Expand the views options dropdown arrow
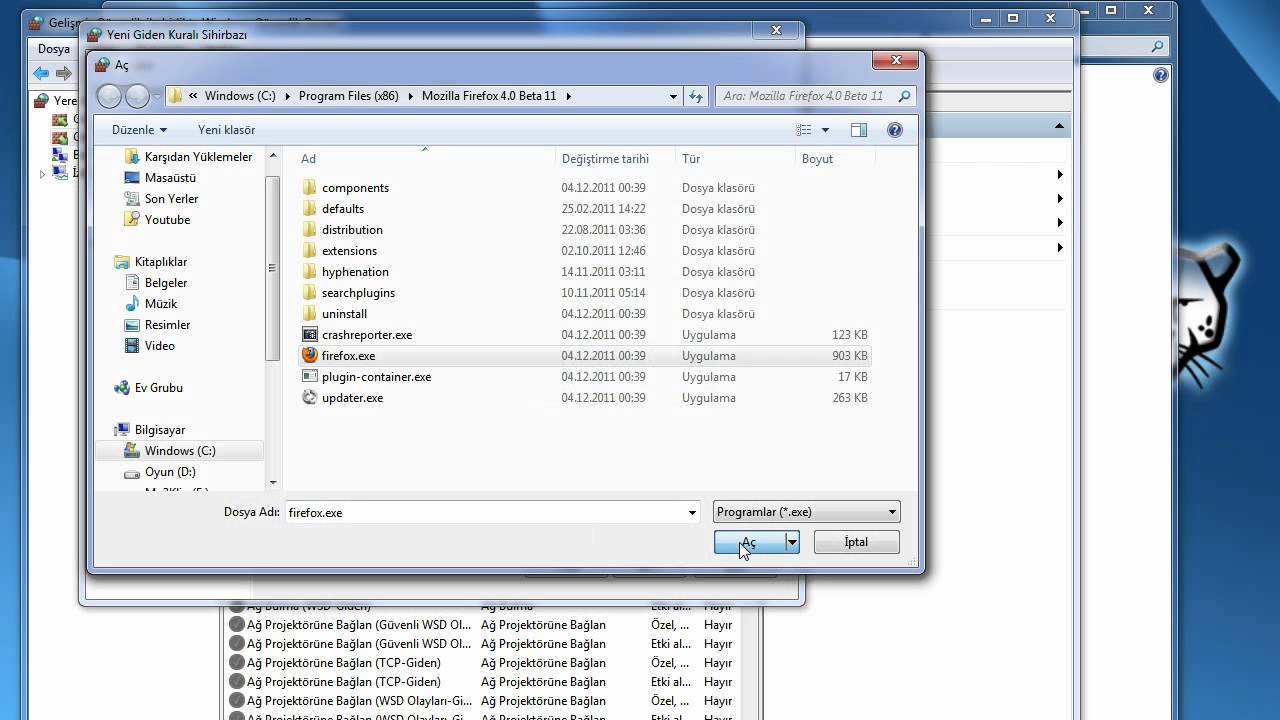1280x720 pixels. 825,130
